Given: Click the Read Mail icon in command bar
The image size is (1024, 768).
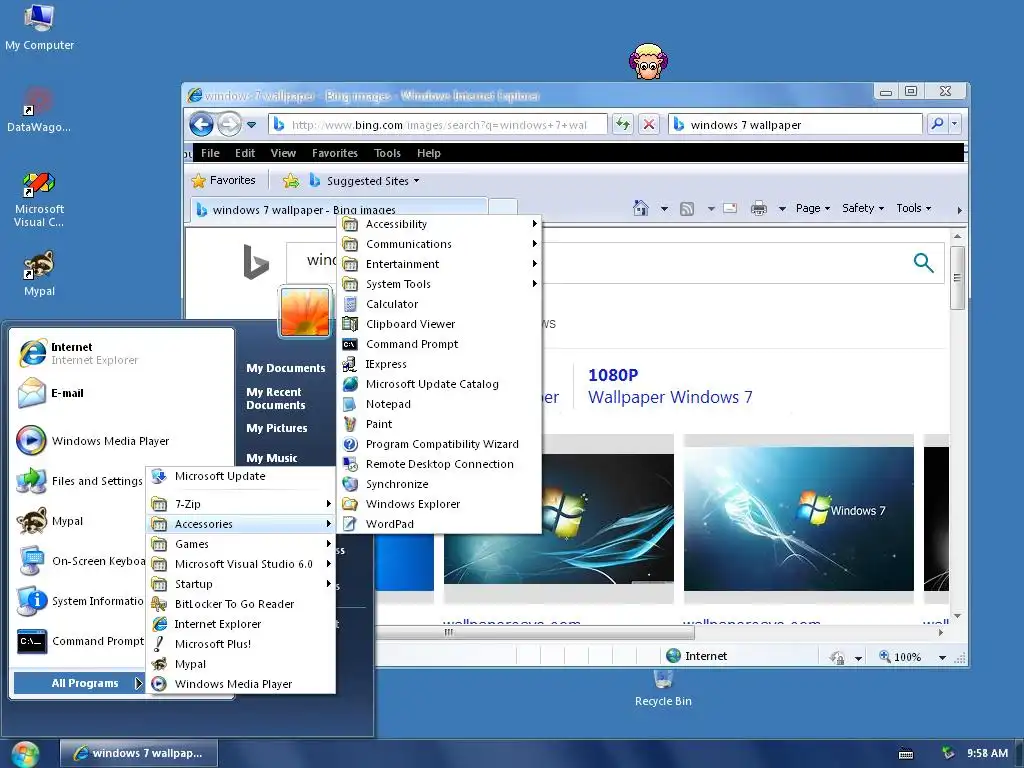Looking at the screenshot, I should [x=730, y=208].
